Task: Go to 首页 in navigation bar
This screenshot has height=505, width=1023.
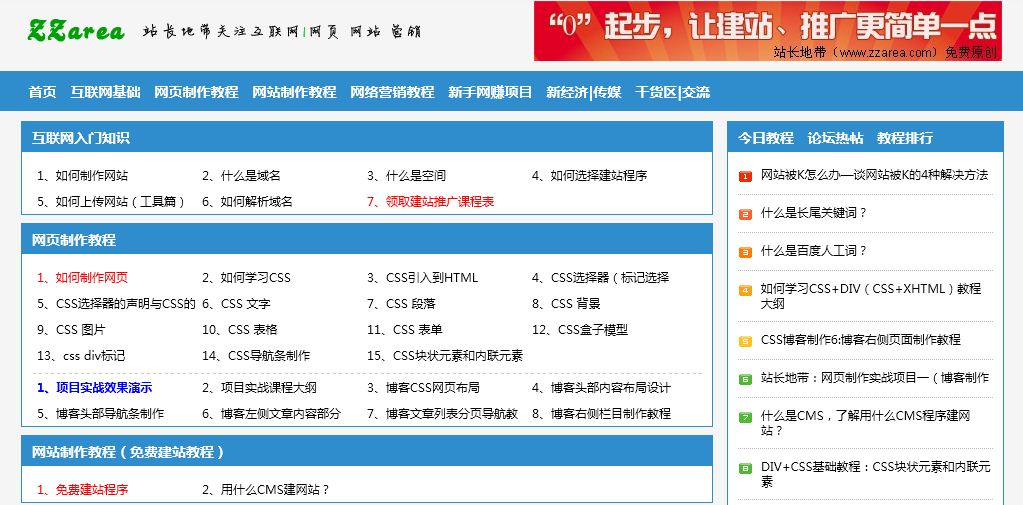Action: [42, 92]
